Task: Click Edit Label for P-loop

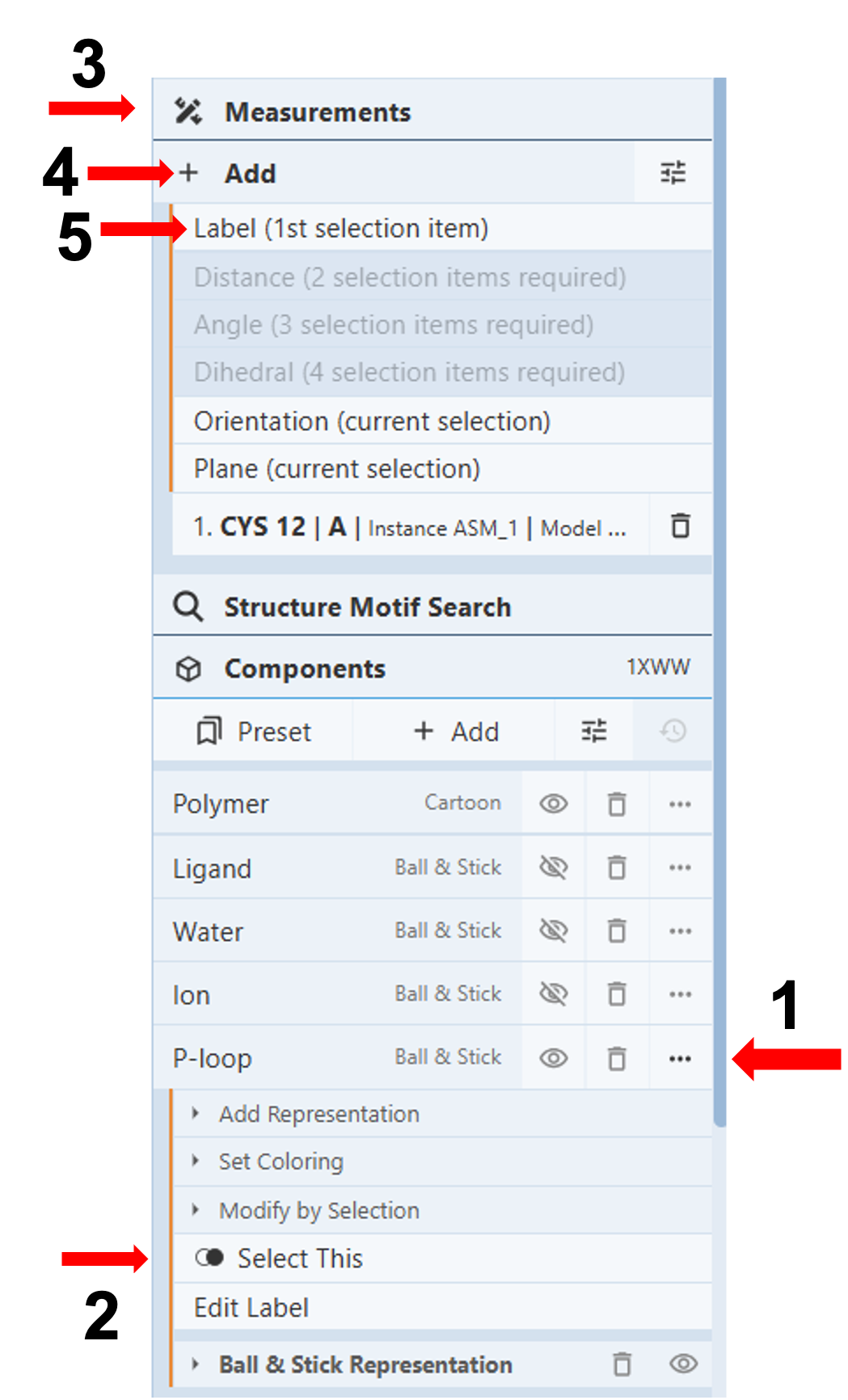Action: [x=251, y=1307]
